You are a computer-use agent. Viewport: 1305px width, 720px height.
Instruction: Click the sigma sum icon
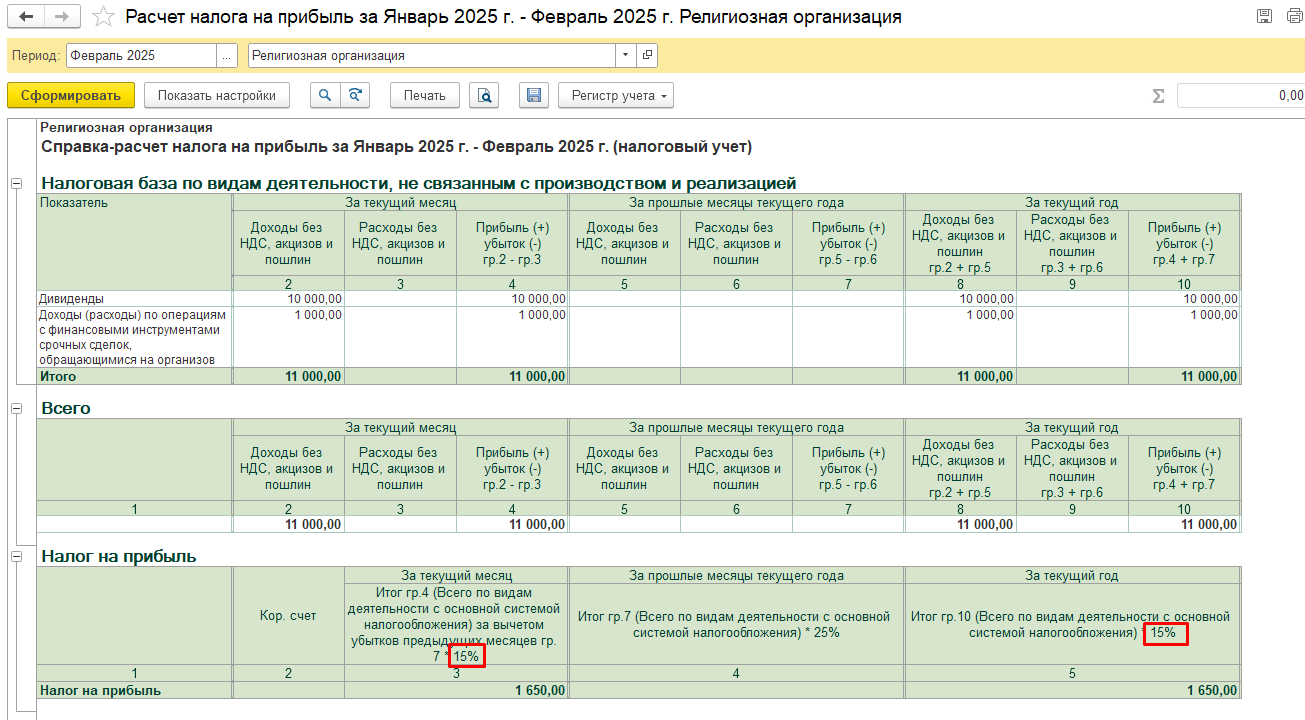pyautogui.click(x=1159, y=96)
